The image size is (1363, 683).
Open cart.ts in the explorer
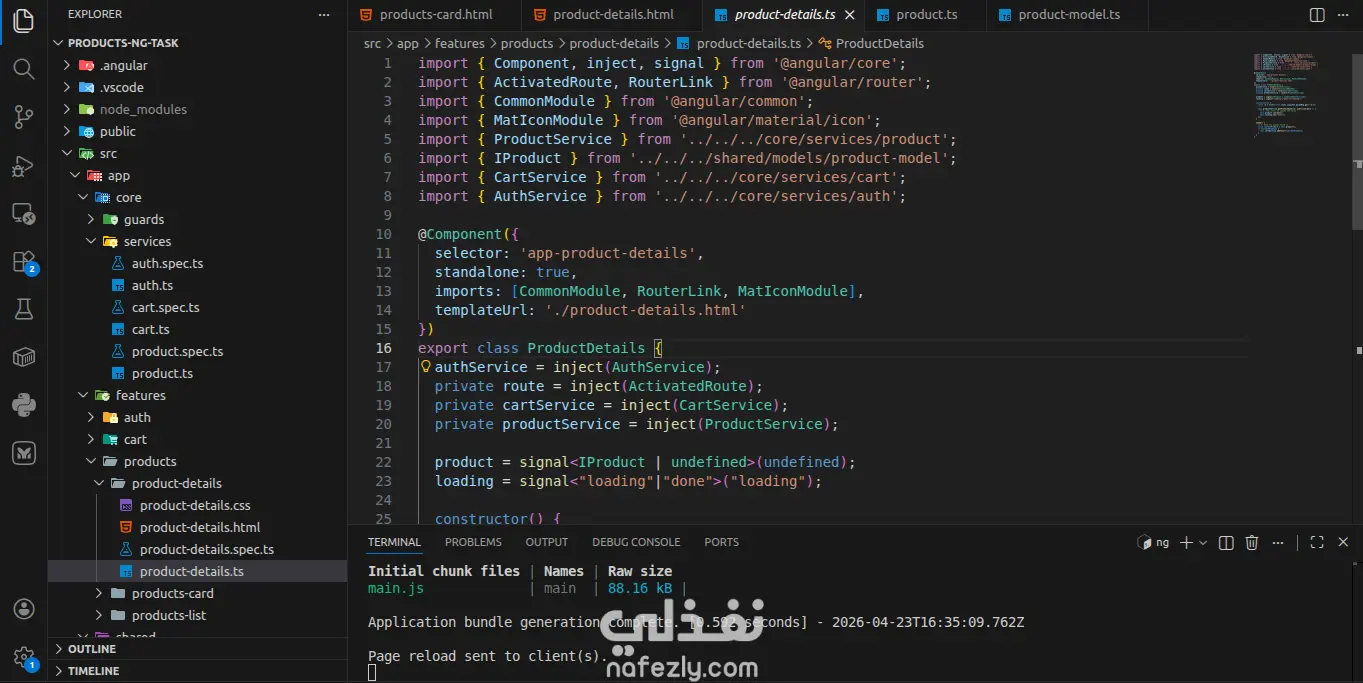pyautogui.click(x=199, y=329)
